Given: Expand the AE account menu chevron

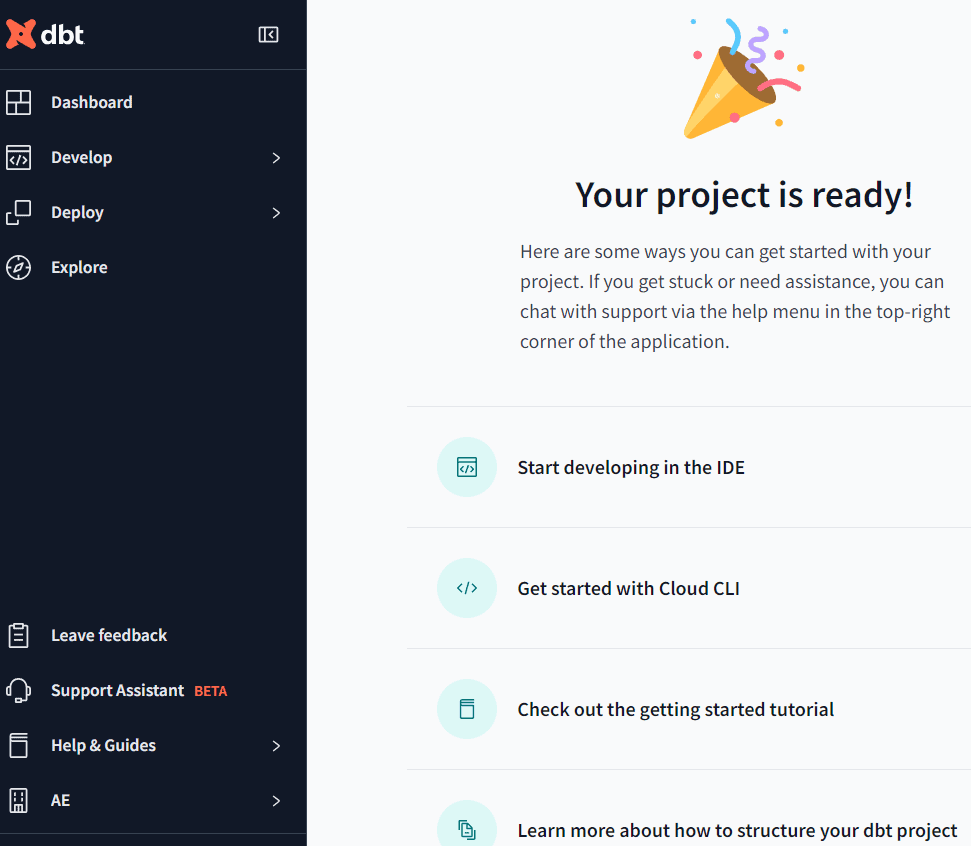Looking at the screenshot, I should (276, 801).
